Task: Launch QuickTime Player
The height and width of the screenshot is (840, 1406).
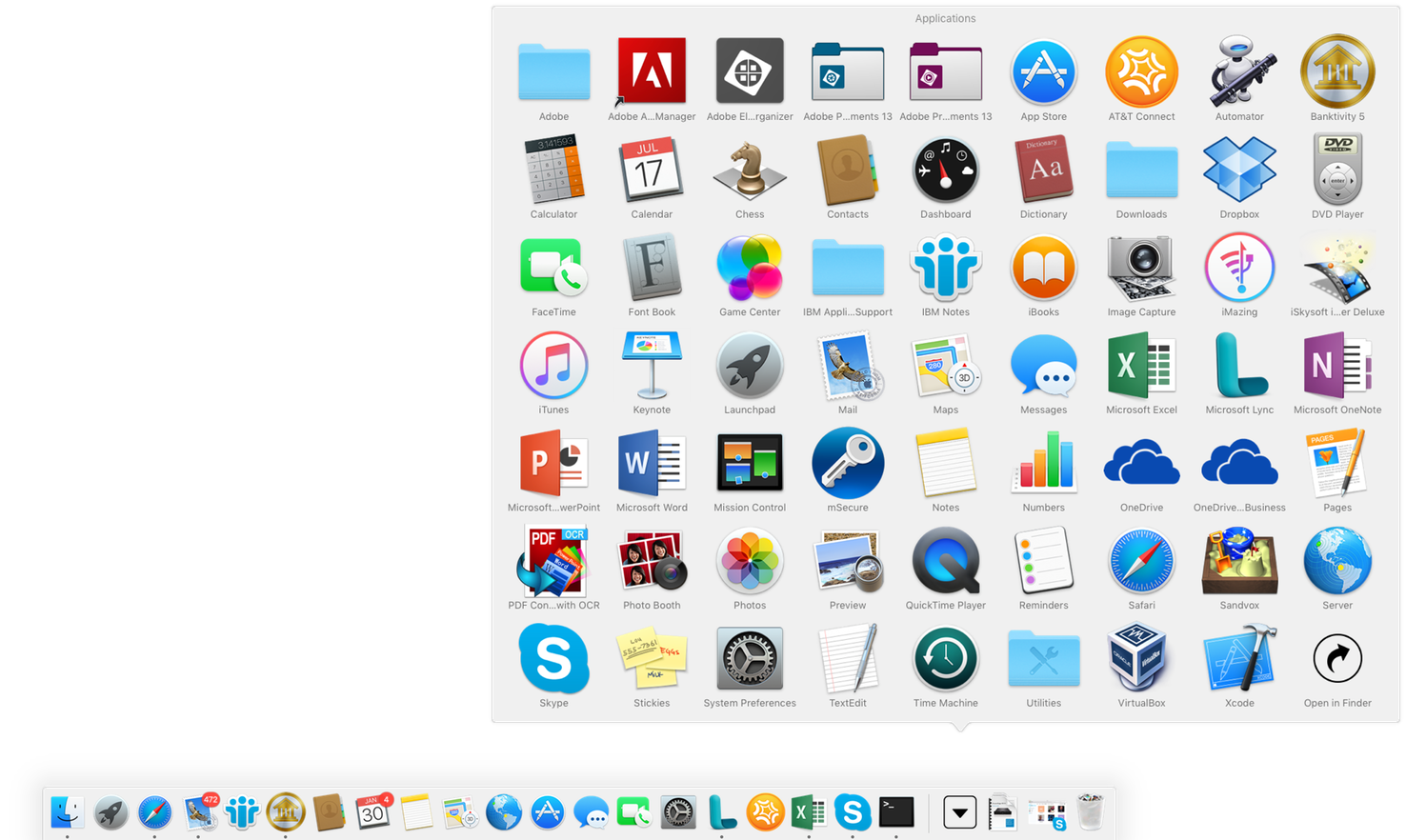Action: (946, 561)
